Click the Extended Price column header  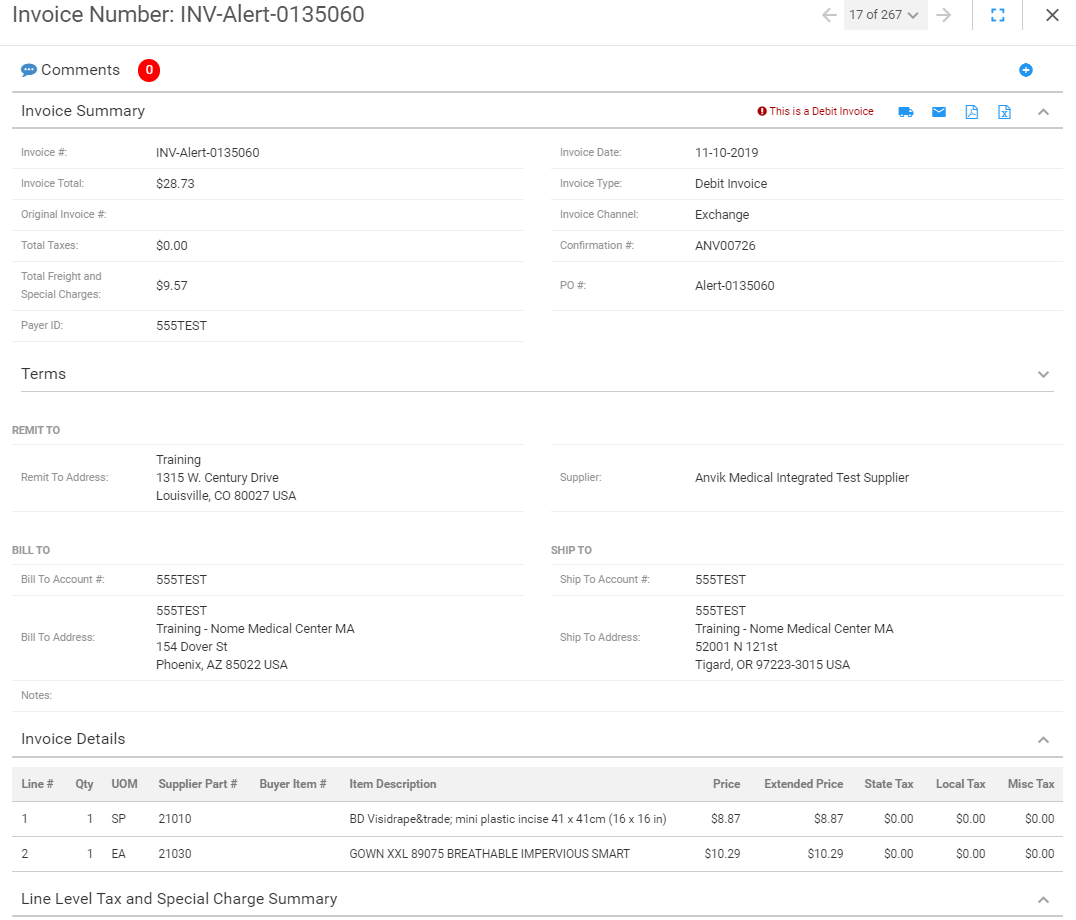(x=803, y=784)
